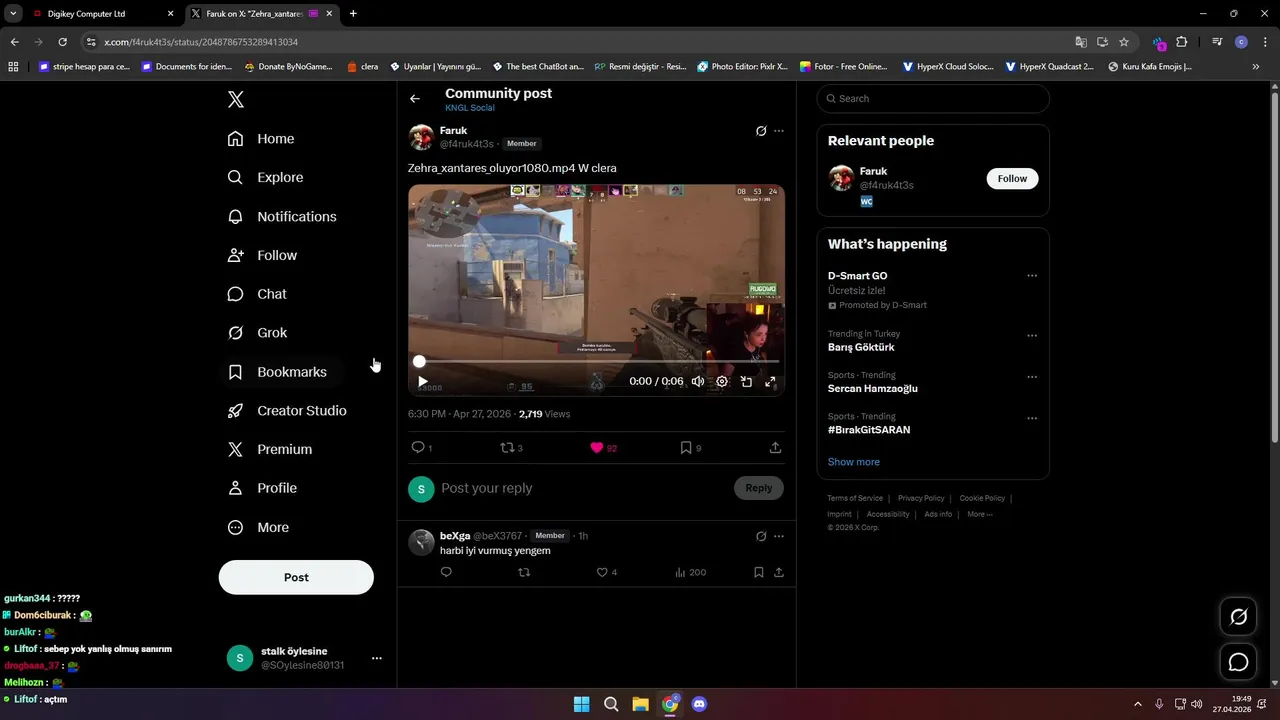Open account menu dots for stalk öylesine

(x=377, y=658)
